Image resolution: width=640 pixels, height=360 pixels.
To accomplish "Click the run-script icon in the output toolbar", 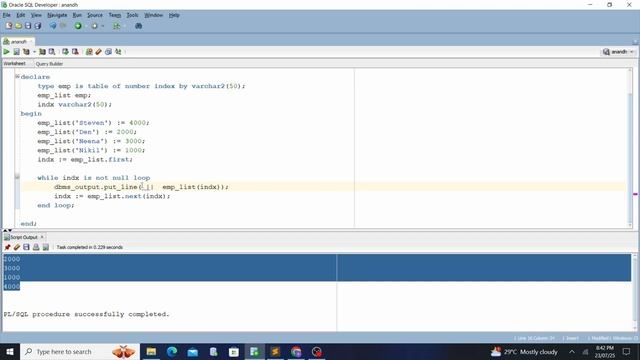I will 46,247.
